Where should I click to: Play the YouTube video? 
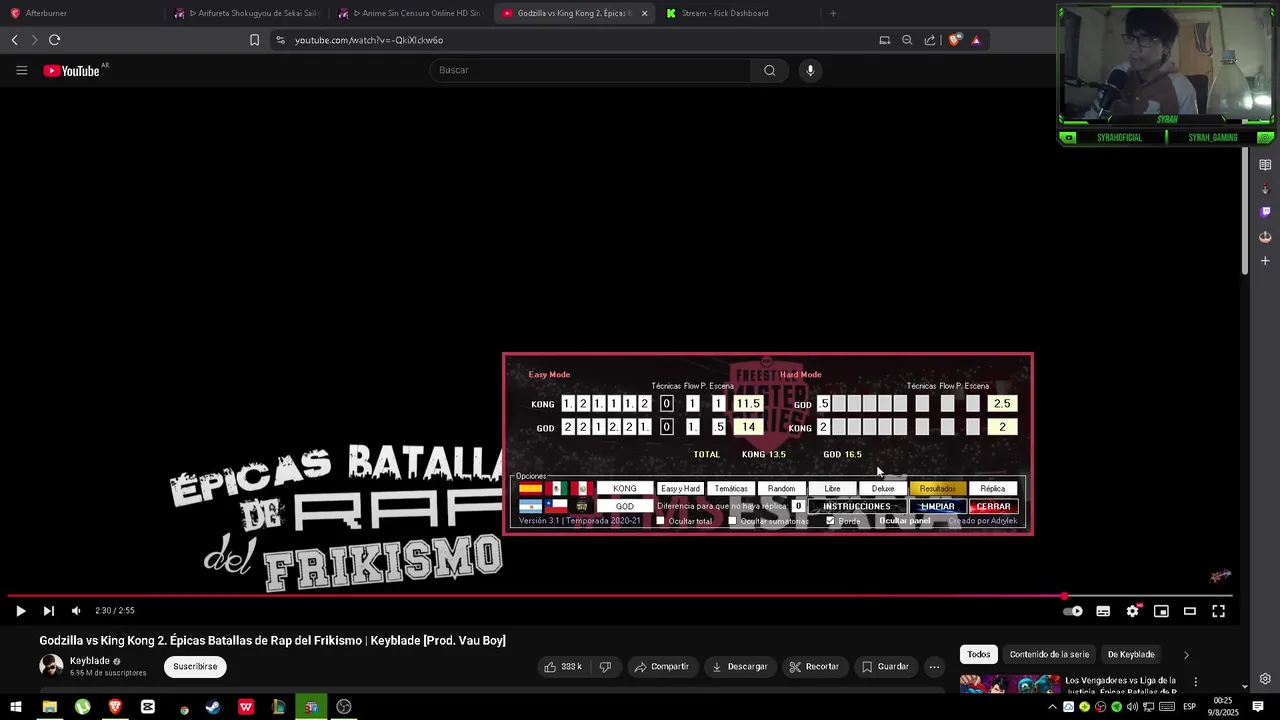point(20,611)
